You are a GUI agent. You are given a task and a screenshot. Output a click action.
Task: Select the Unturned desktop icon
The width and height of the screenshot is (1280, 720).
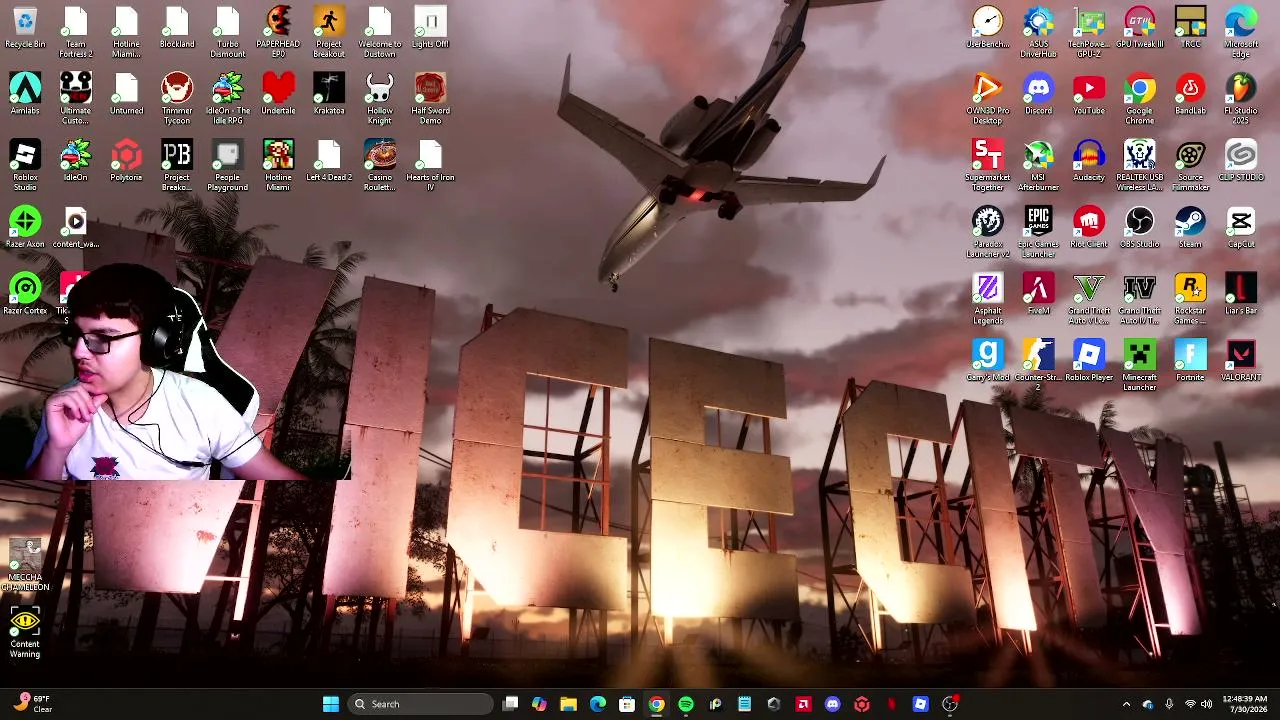126,95
